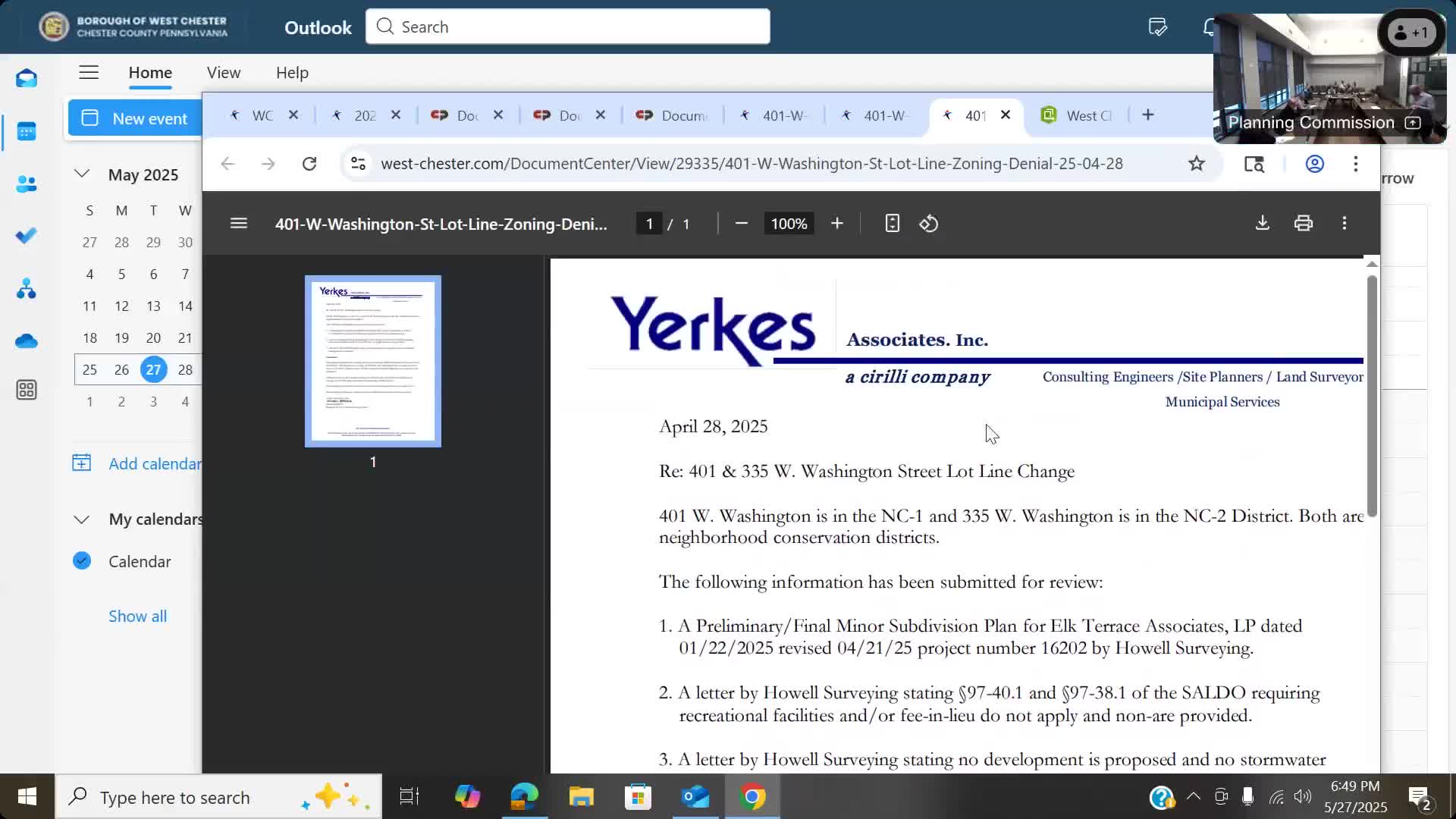Screen dimensions: 1456x819
Task: Click the PDF vertical scrollbar thumb
Action: pyautogui.click(x=1371, y=394)
